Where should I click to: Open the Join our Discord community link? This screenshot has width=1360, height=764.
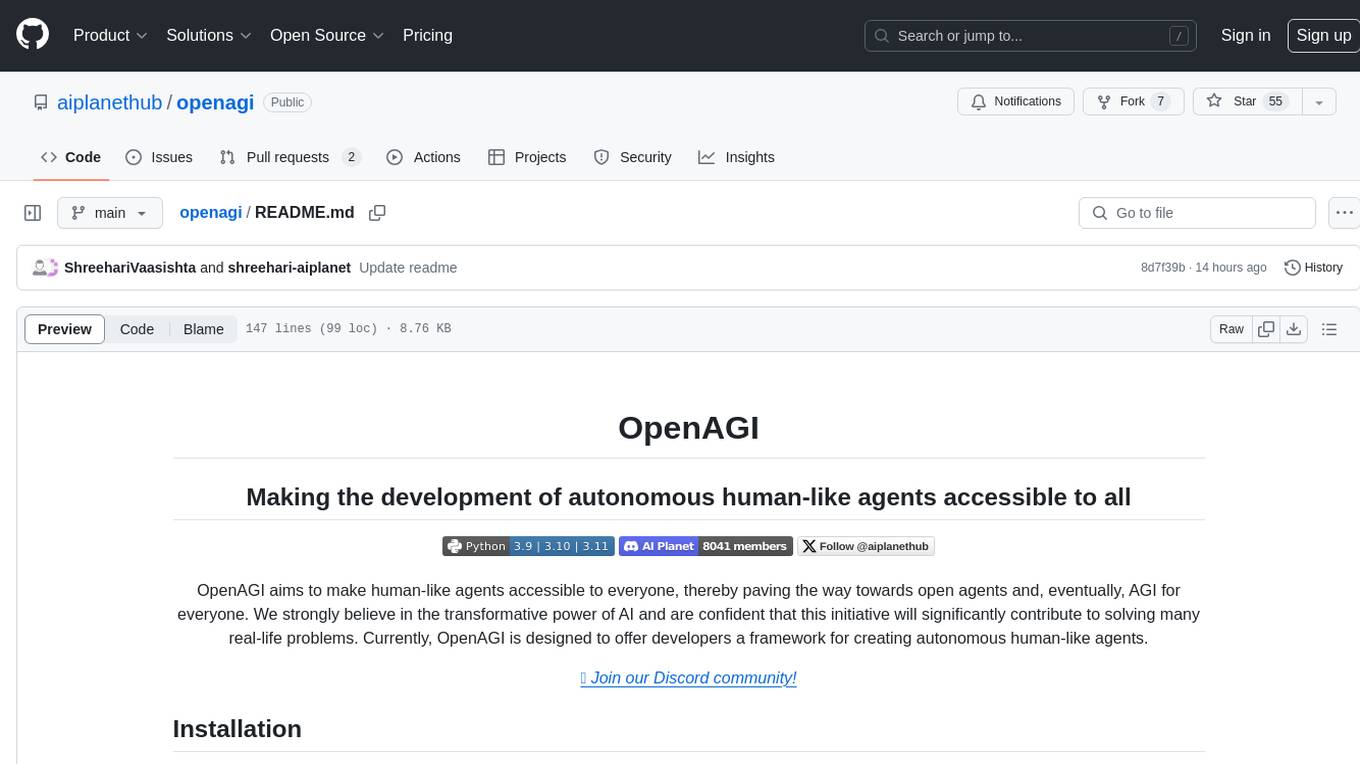click(688, 678)
